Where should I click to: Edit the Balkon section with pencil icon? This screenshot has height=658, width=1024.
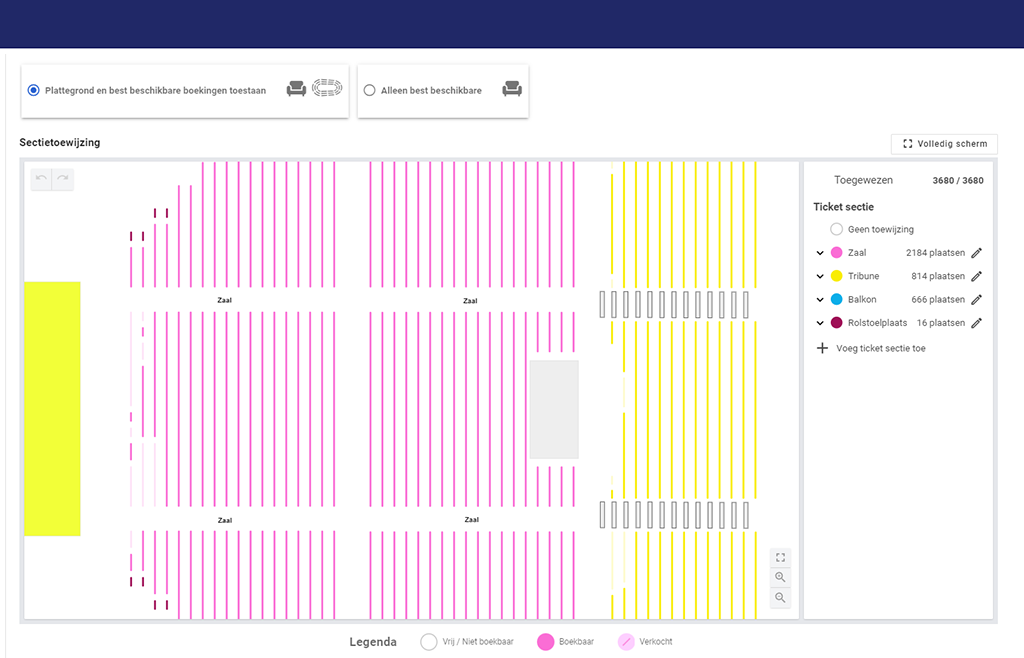click(977, 300)
